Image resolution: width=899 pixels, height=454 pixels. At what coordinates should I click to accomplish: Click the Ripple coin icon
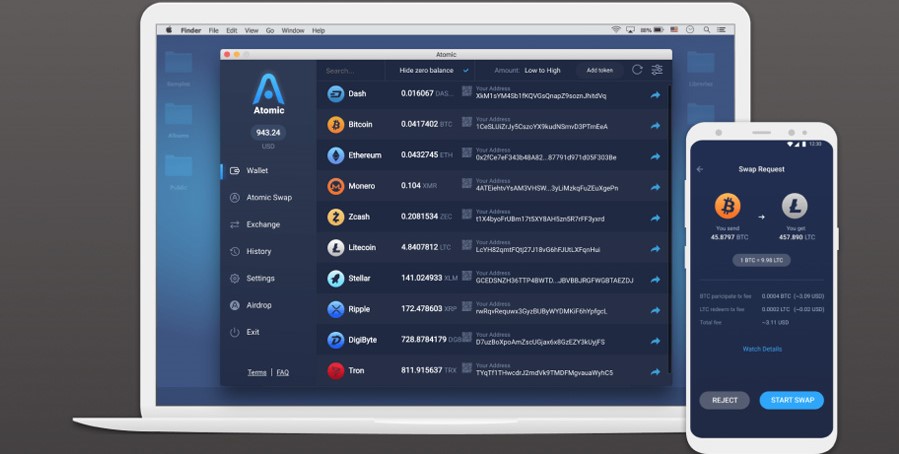[x=335, y=310]
